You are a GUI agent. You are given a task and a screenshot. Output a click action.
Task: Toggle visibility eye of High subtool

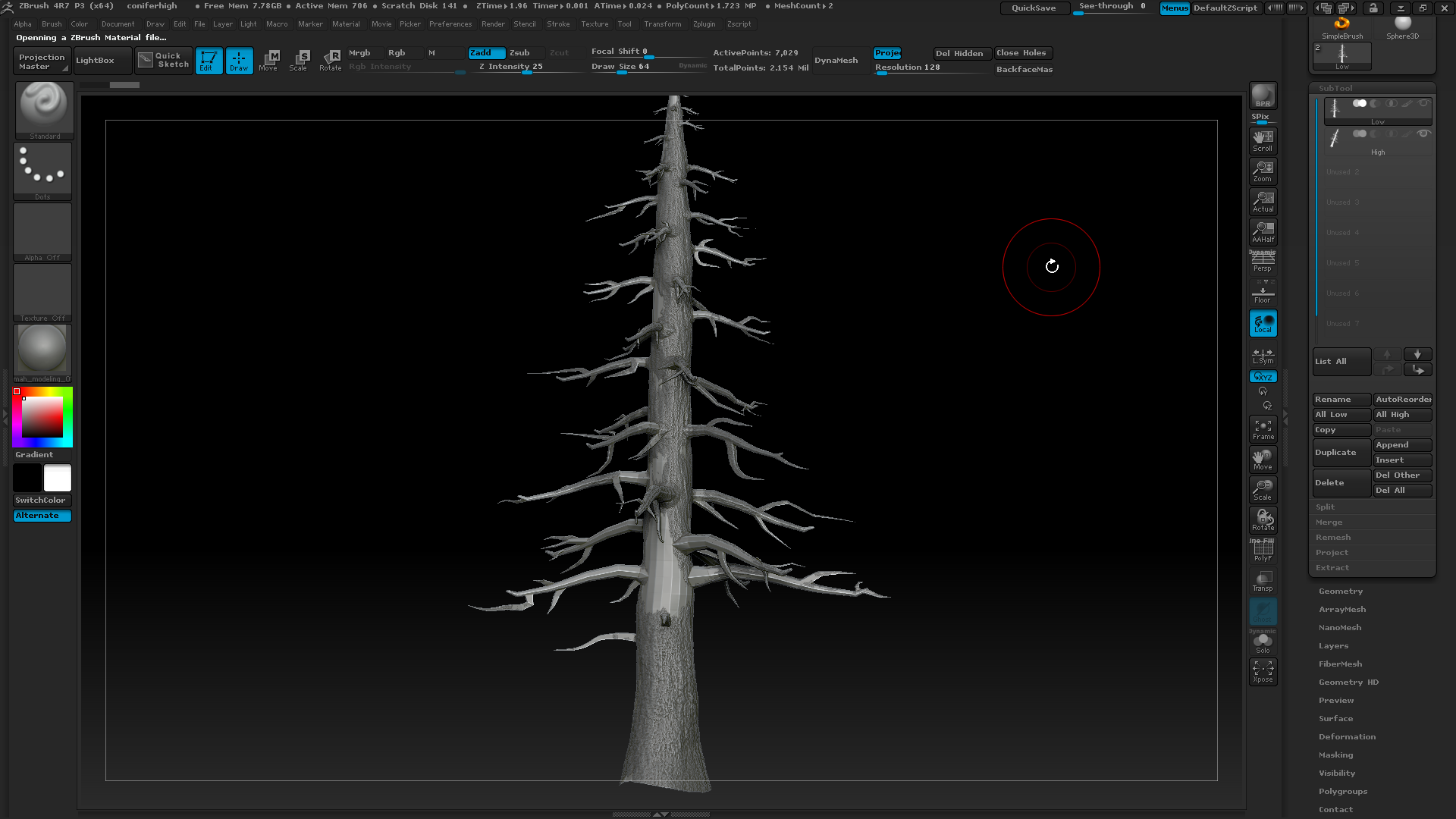[1423, 133]
